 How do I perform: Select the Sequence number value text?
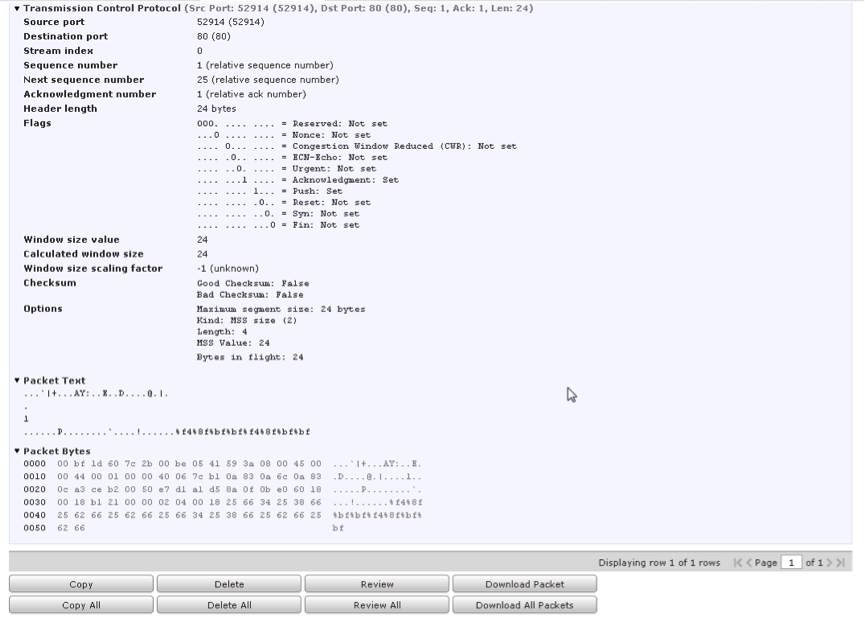265,65
